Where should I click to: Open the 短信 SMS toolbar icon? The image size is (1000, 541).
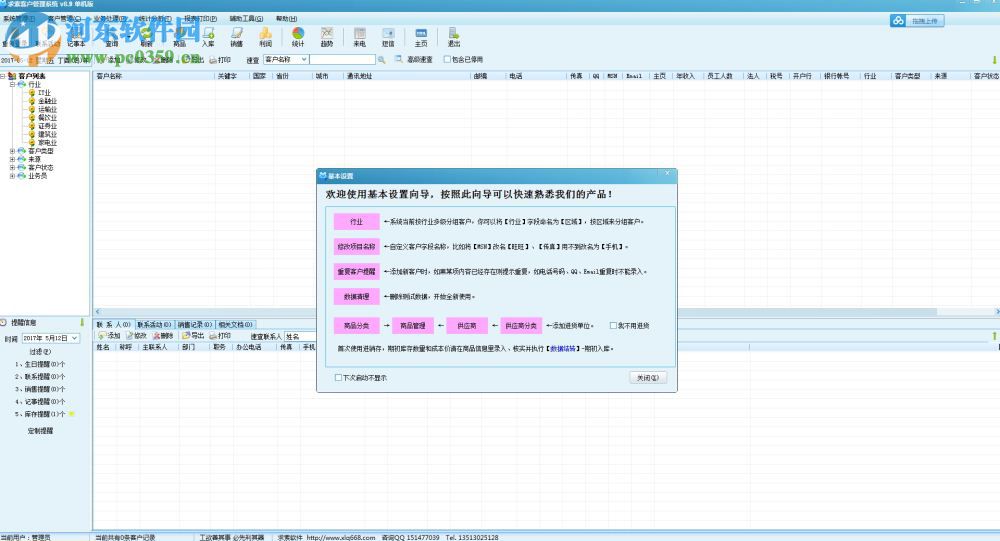(388, 36)
